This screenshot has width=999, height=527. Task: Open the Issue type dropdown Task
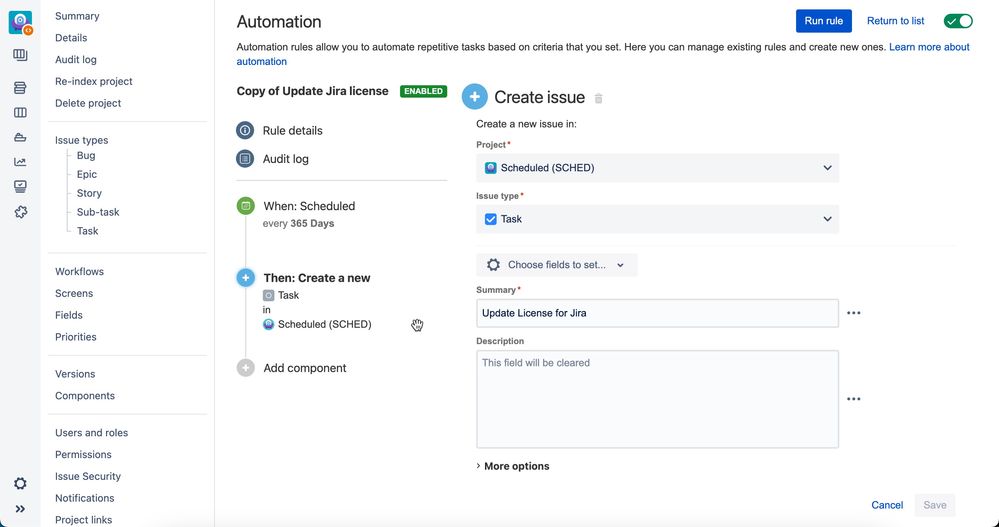pos(658,219)
